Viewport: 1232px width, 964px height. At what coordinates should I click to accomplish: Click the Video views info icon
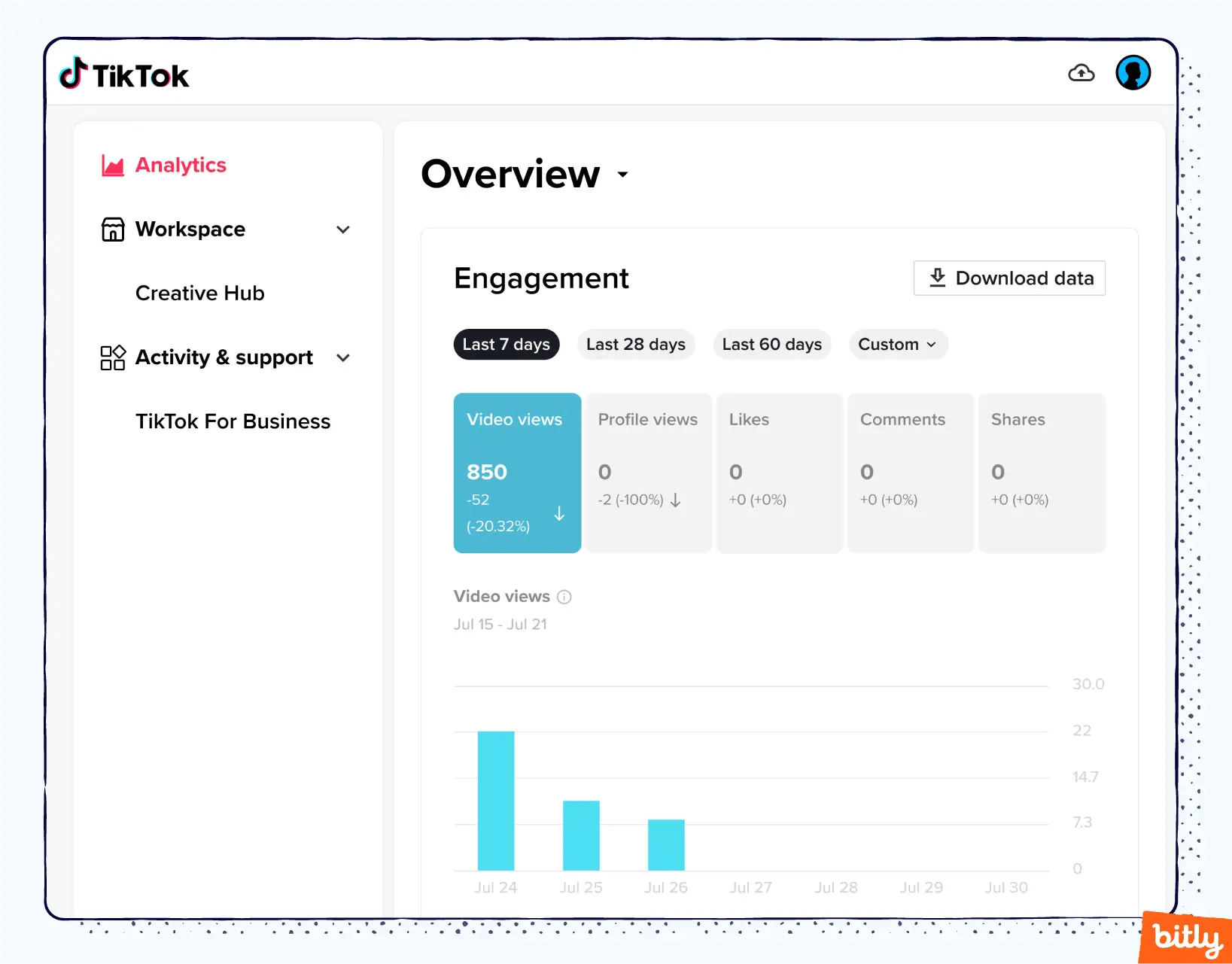tap(564, 597)
